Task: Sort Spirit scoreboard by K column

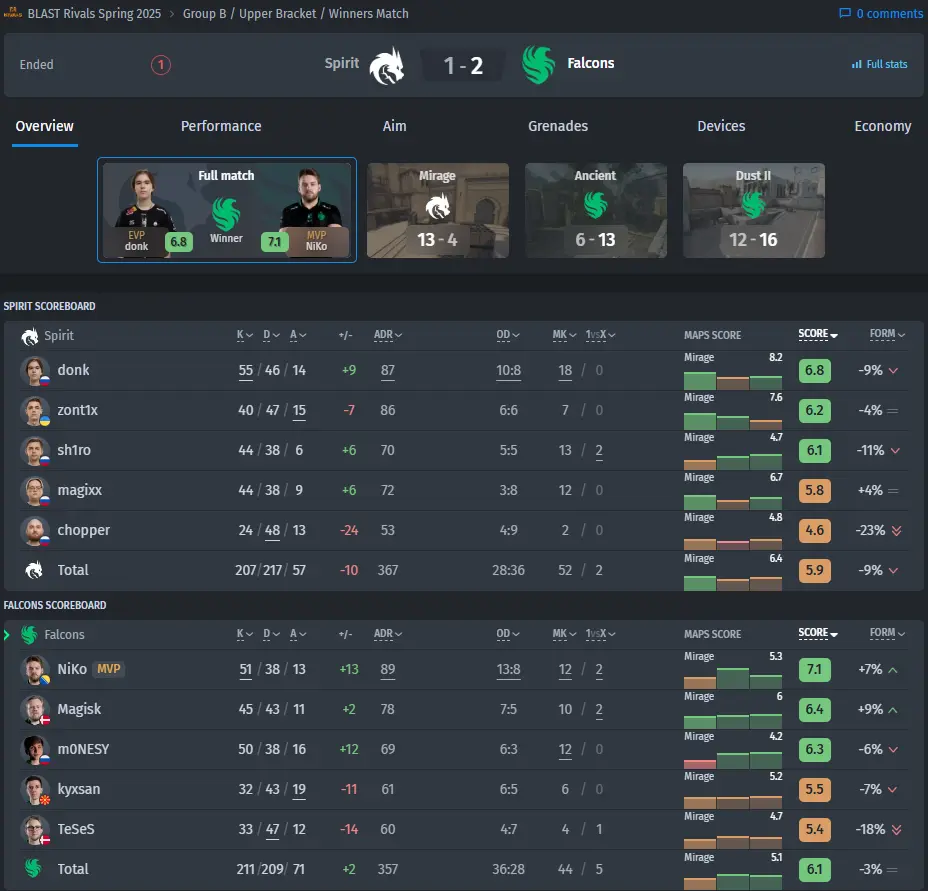Action: click(x=244, y=335)
